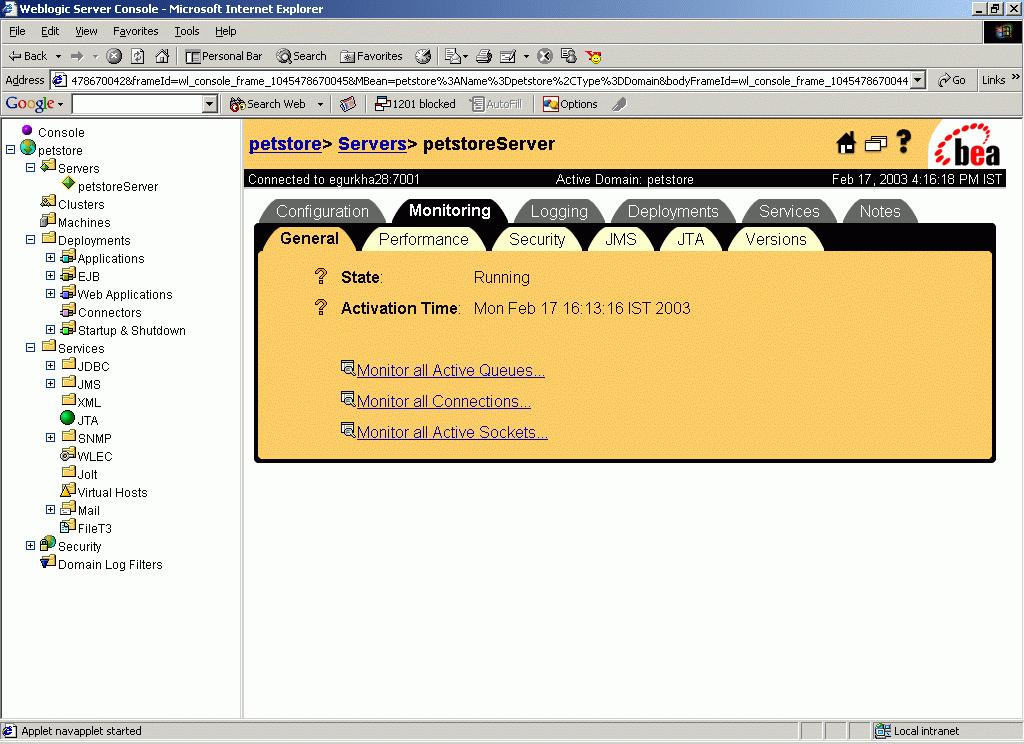This screenshot has height=744, width=1024.
Task: Open the Google search box dropdown
Action: coord(210,104)
